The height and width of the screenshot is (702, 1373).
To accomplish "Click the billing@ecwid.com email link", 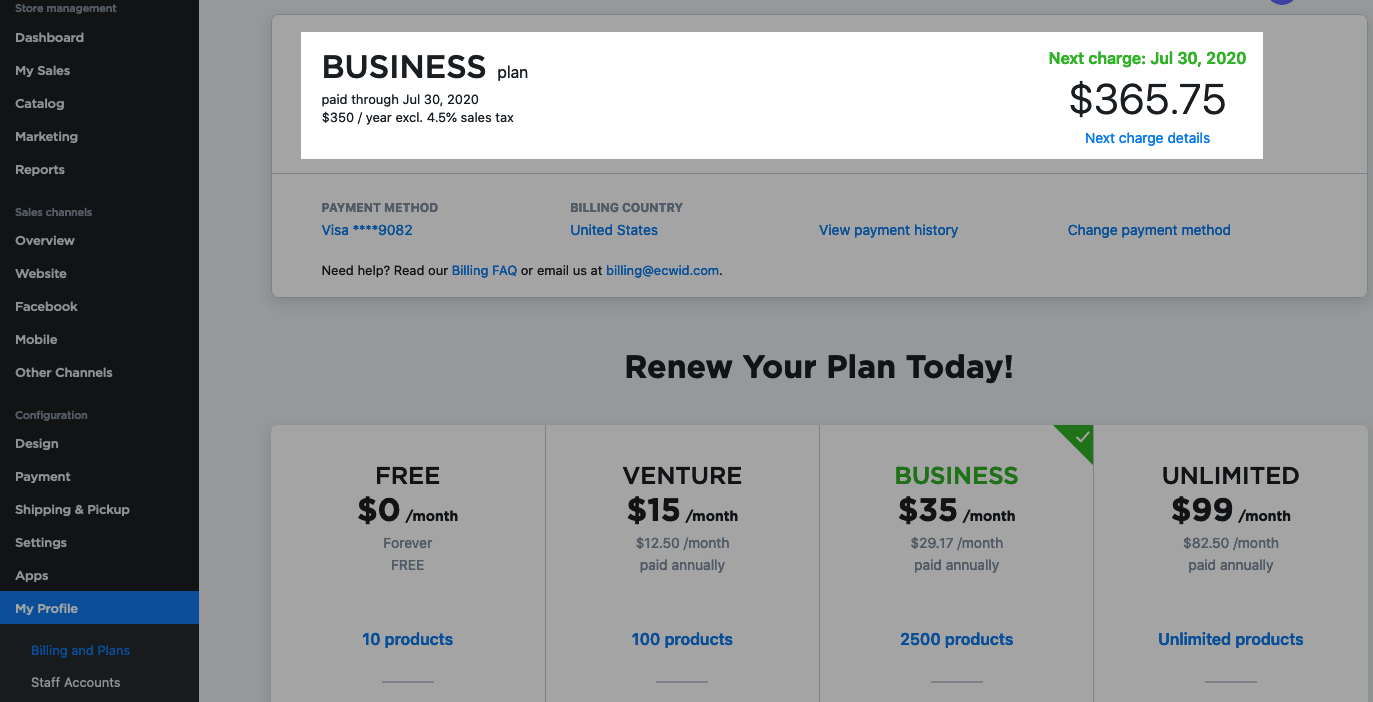I will [662, 271].
